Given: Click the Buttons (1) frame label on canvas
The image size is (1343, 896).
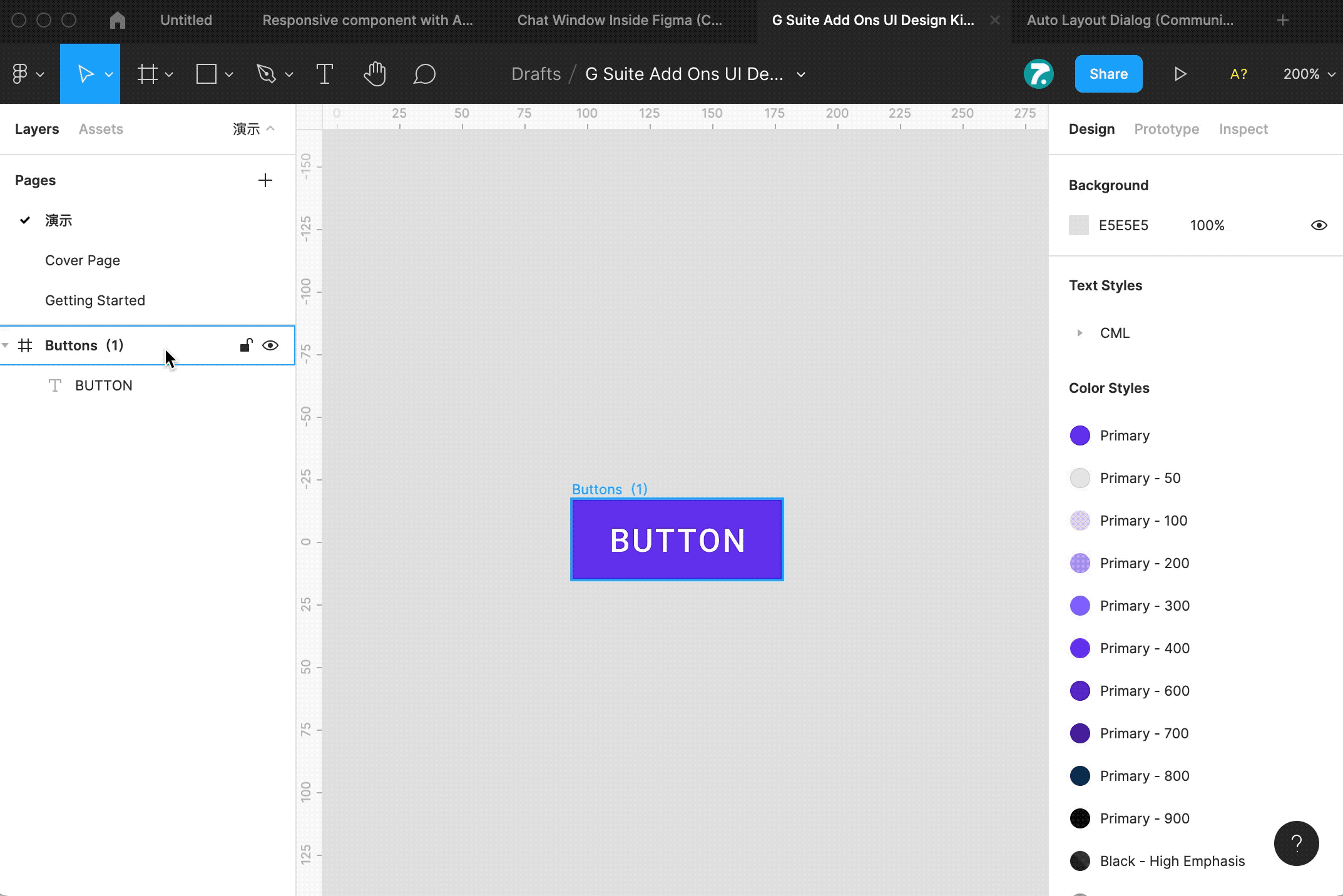Looking at the screenshot, I should coord(610,489).
